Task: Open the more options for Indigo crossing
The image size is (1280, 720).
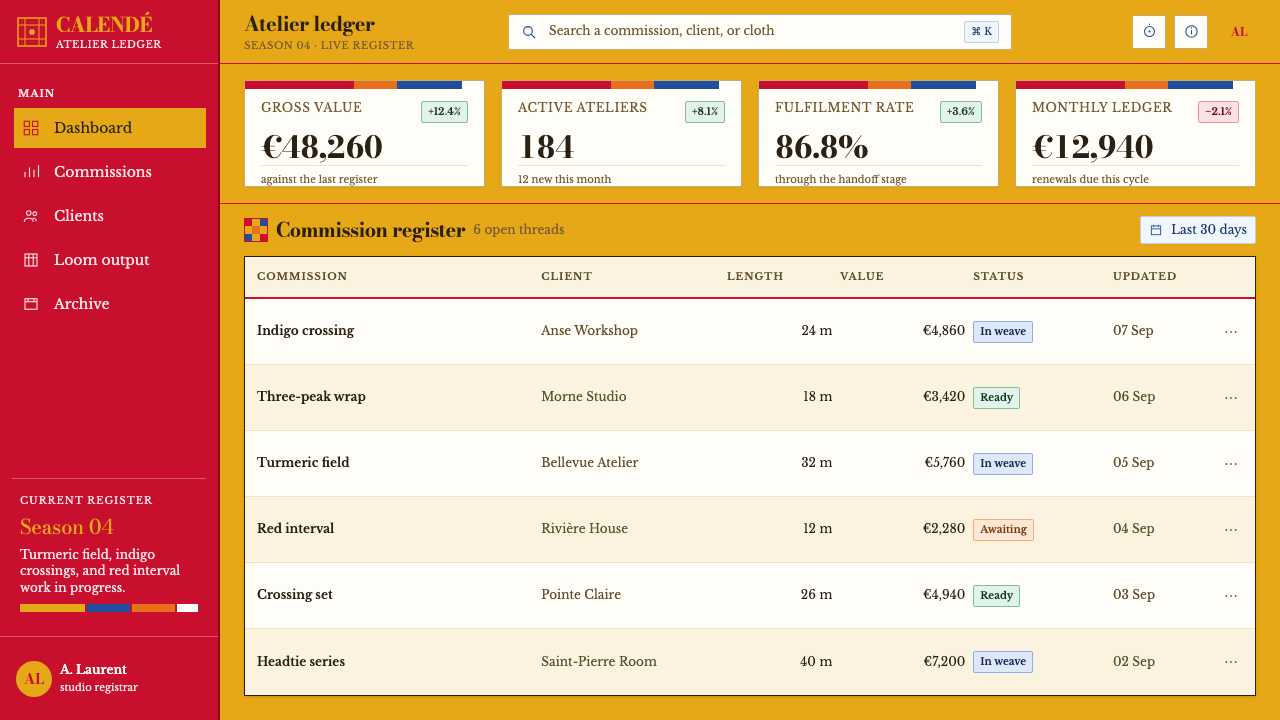Action: click(x=1231, y=331)
